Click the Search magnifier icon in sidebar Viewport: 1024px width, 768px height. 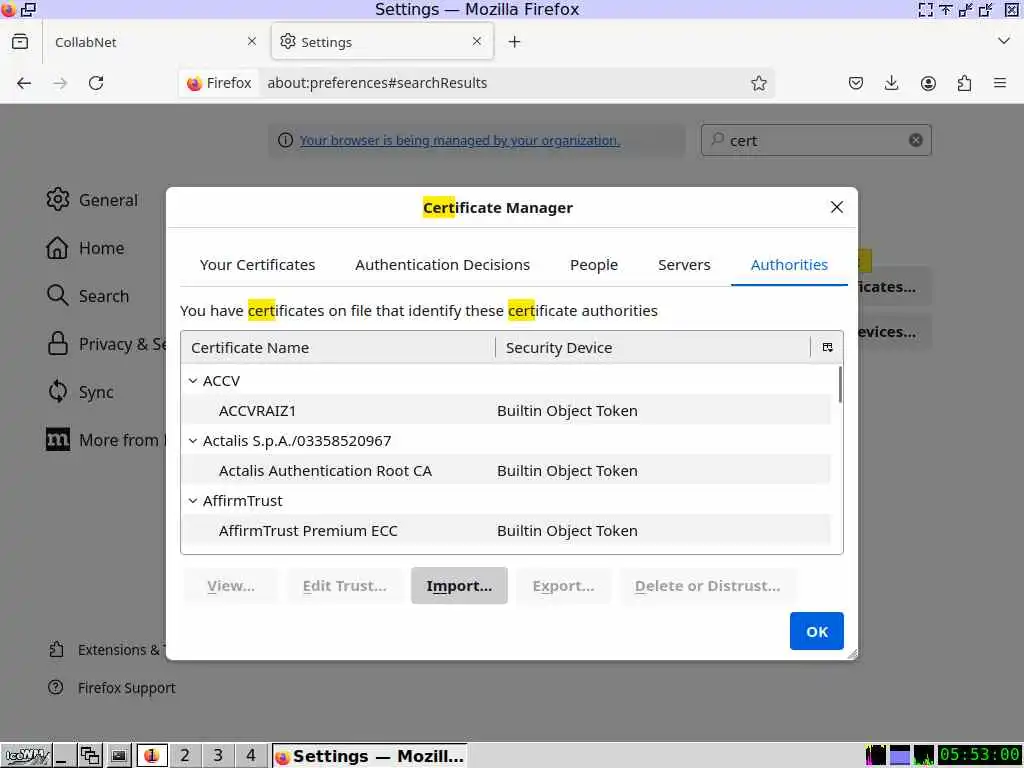57,295
